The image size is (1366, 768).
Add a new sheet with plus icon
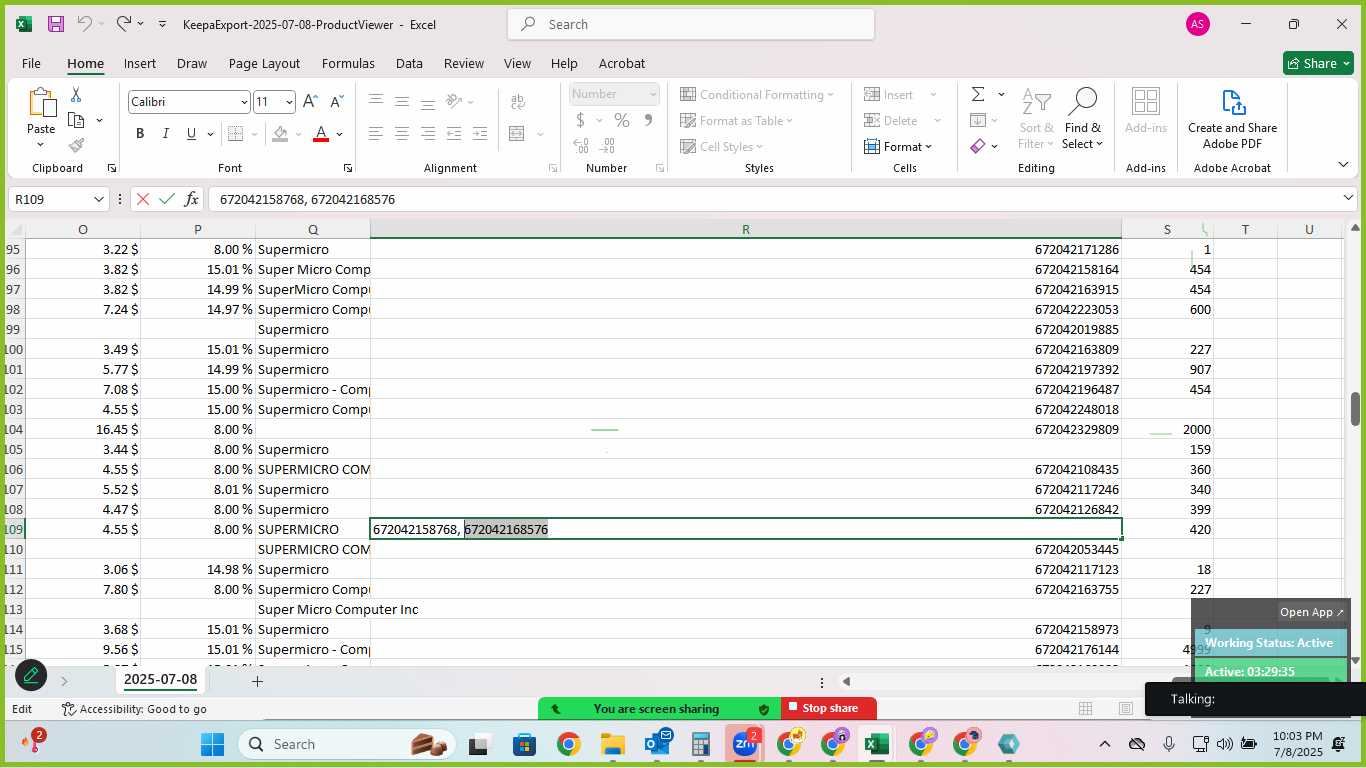point(257,681)
